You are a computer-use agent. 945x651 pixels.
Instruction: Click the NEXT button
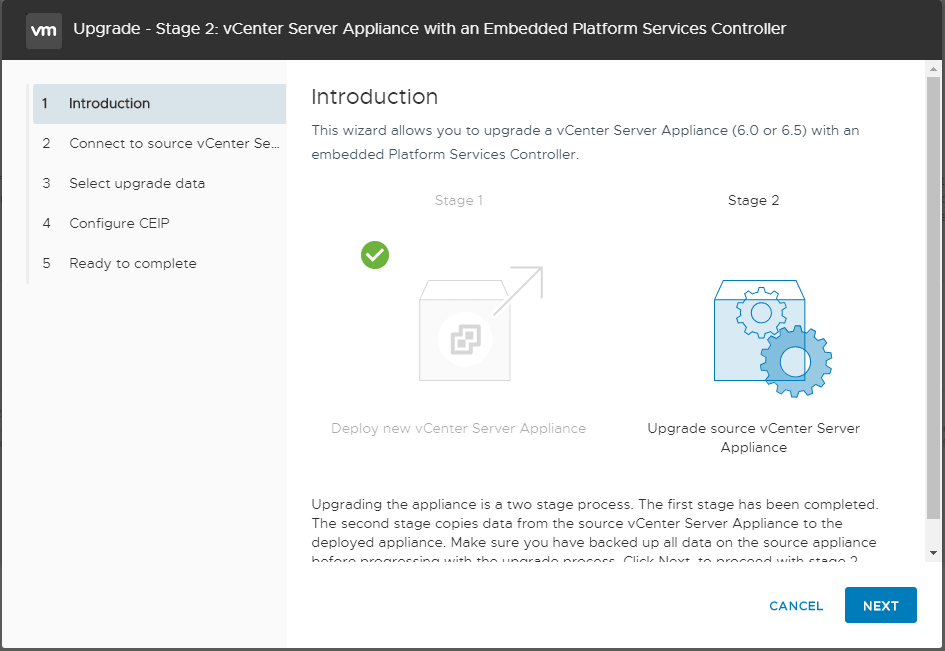(881, 605)
